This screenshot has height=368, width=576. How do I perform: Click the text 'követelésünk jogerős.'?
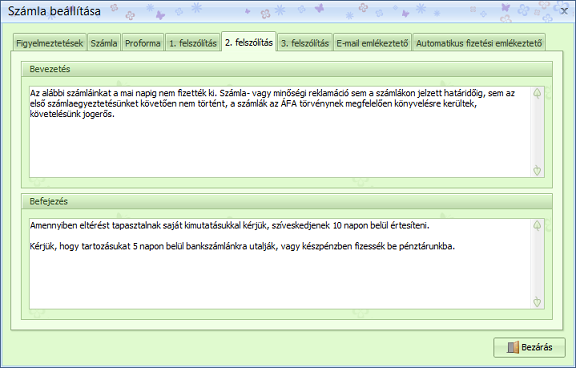(72, 114)
